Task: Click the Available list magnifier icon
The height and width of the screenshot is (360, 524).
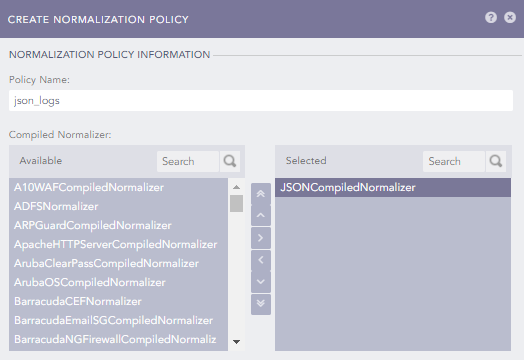Action: [230, 161]
